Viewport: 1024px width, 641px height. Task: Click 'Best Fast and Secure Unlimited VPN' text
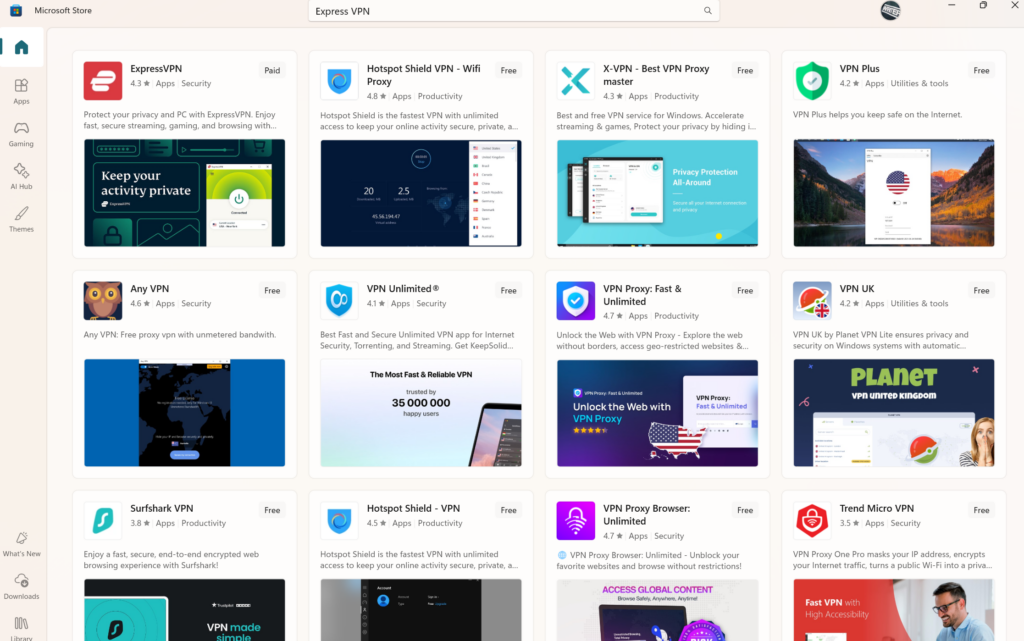click(417, 340)
